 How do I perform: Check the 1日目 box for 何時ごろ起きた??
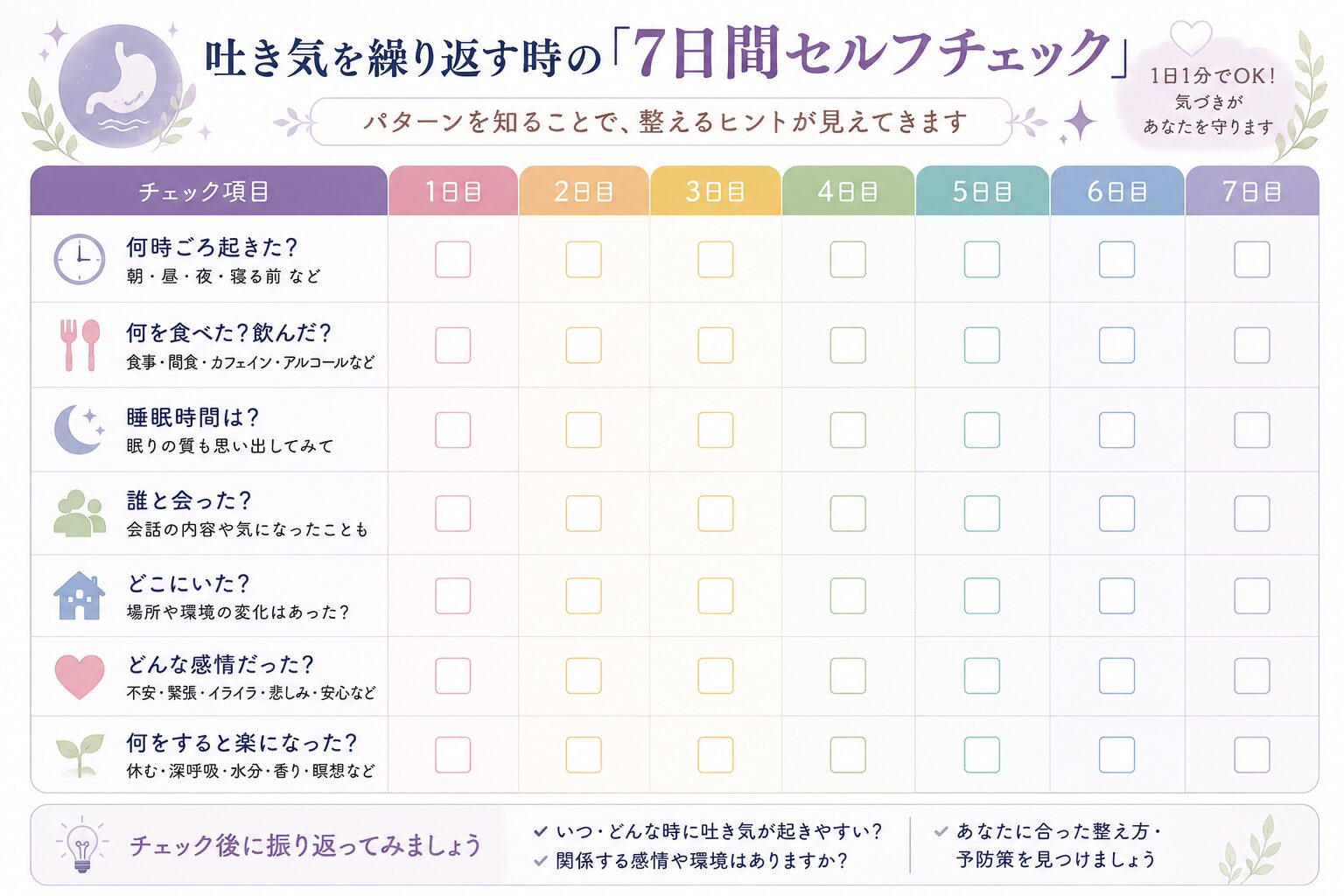[453, 260]
